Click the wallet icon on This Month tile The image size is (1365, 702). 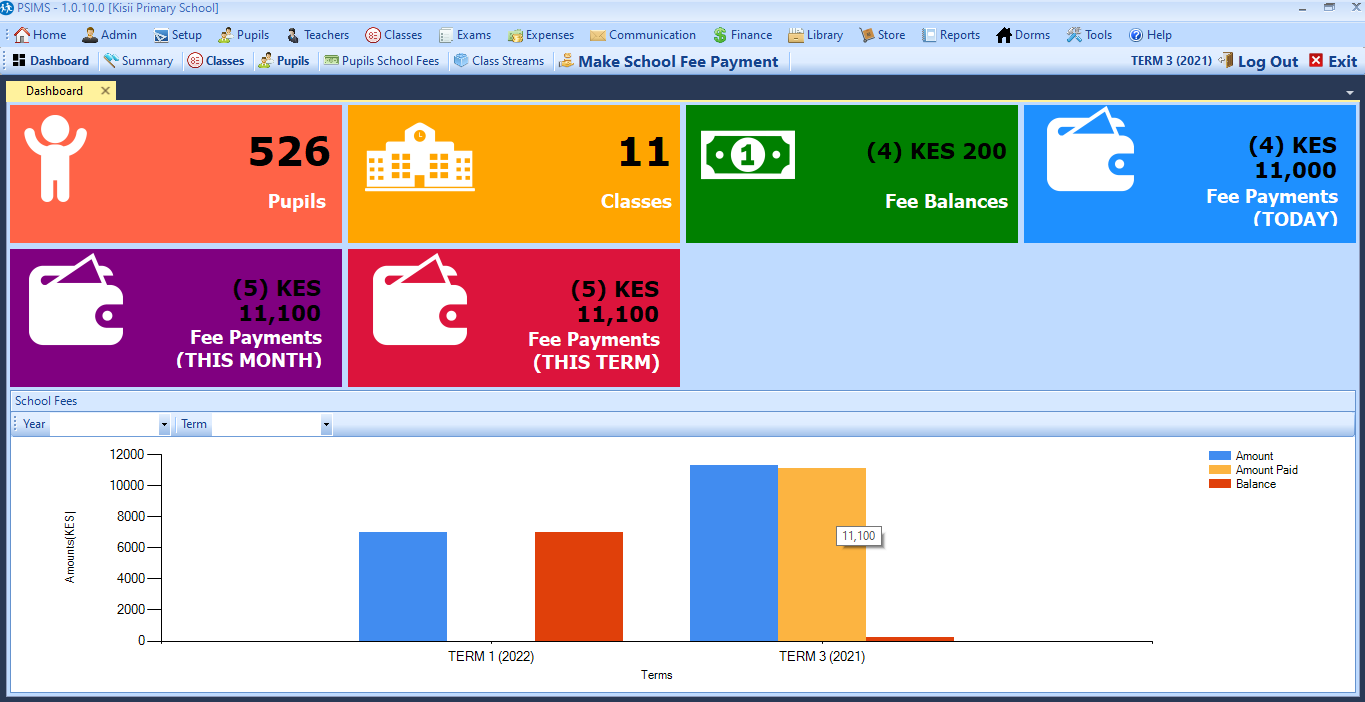(76, 298)
